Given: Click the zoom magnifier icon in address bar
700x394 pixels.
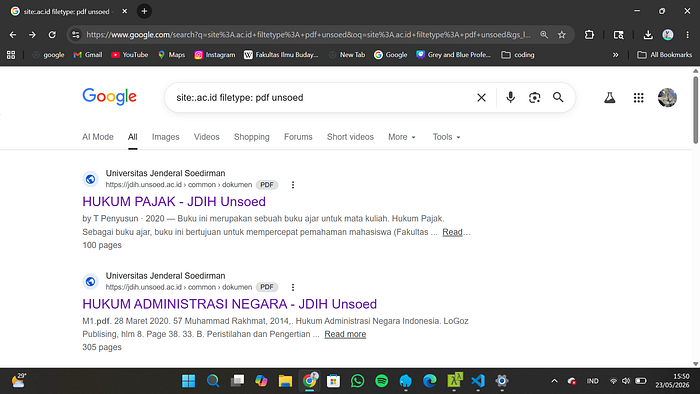Looking at the screenshot, I should point(544,35).
